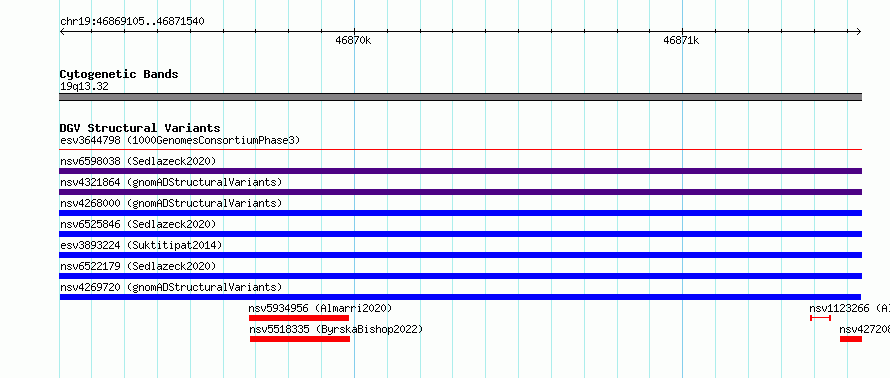Open variant nsv4268000 (gnomADStructuralVariants) label
Viewport: 890px width, 378px height.
(171, 203)
